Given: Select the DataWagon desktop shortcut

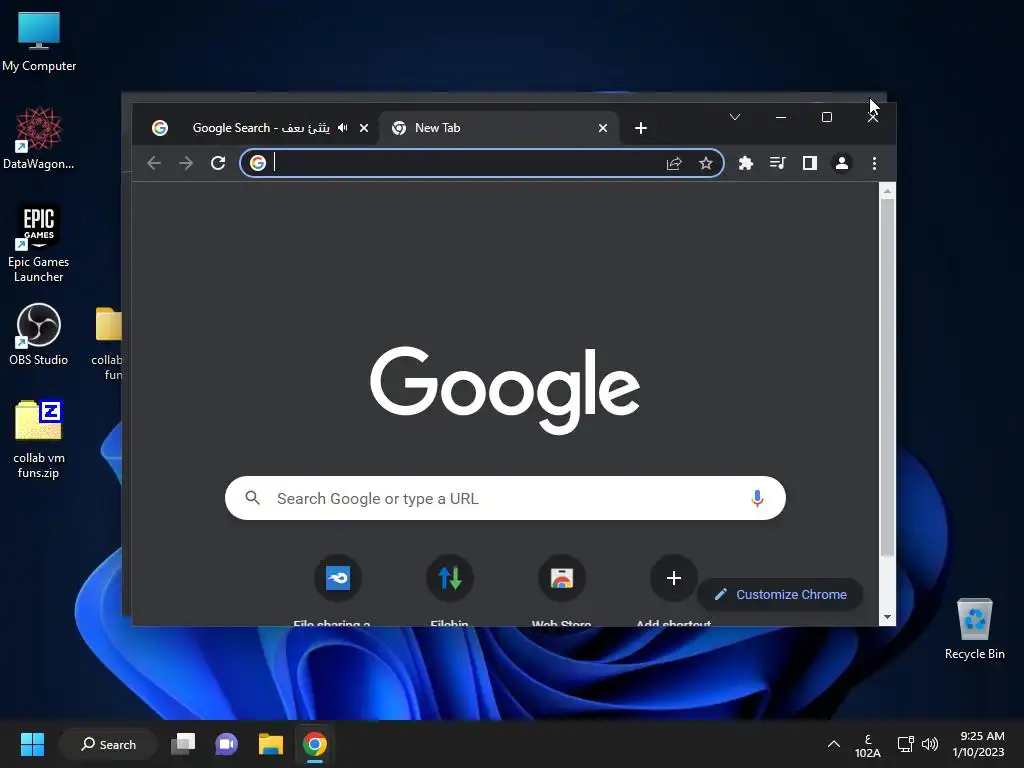Looking at the screenshot, I should pos(39,138).
